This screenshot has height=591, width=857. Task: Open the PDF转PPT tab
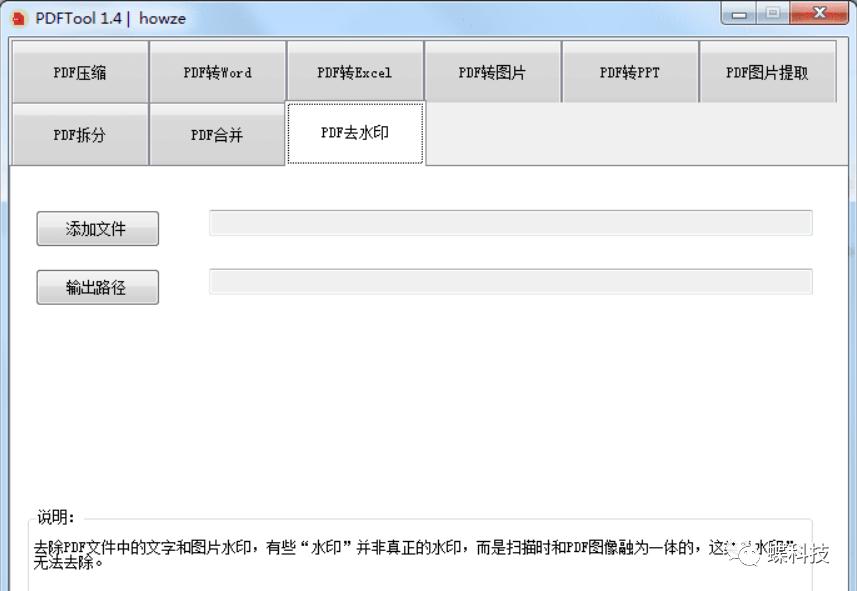point(629,70)
